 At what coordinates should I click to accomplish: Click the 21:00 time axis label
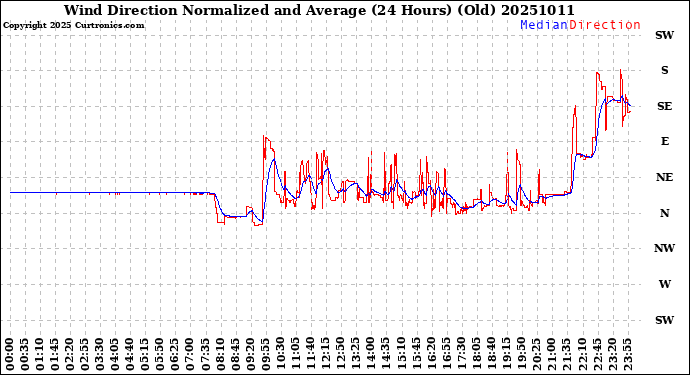(x=551, y=354)
